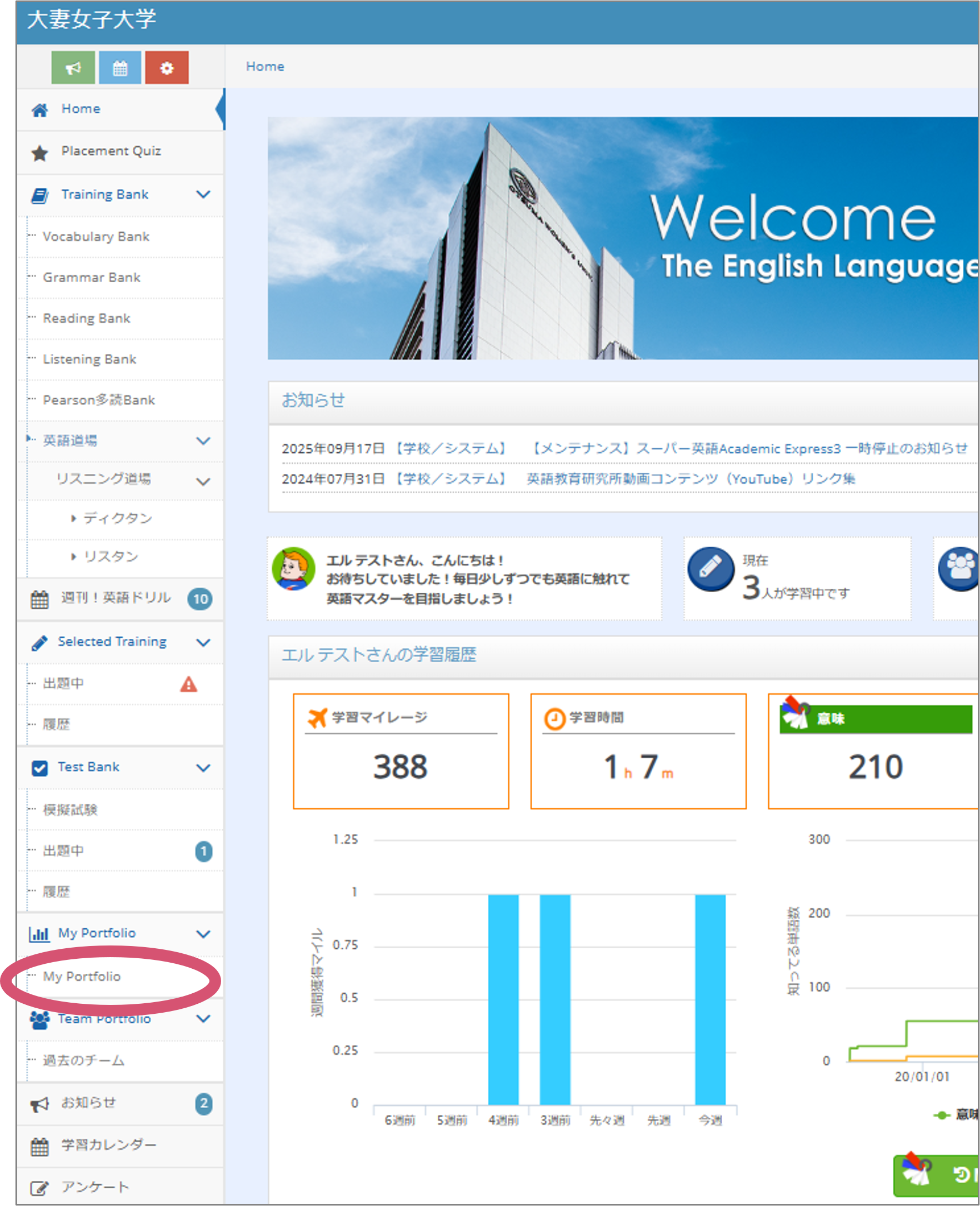Open the blue calendar icon button
This screenshot has height=1206, width=980.
[119, 68]
